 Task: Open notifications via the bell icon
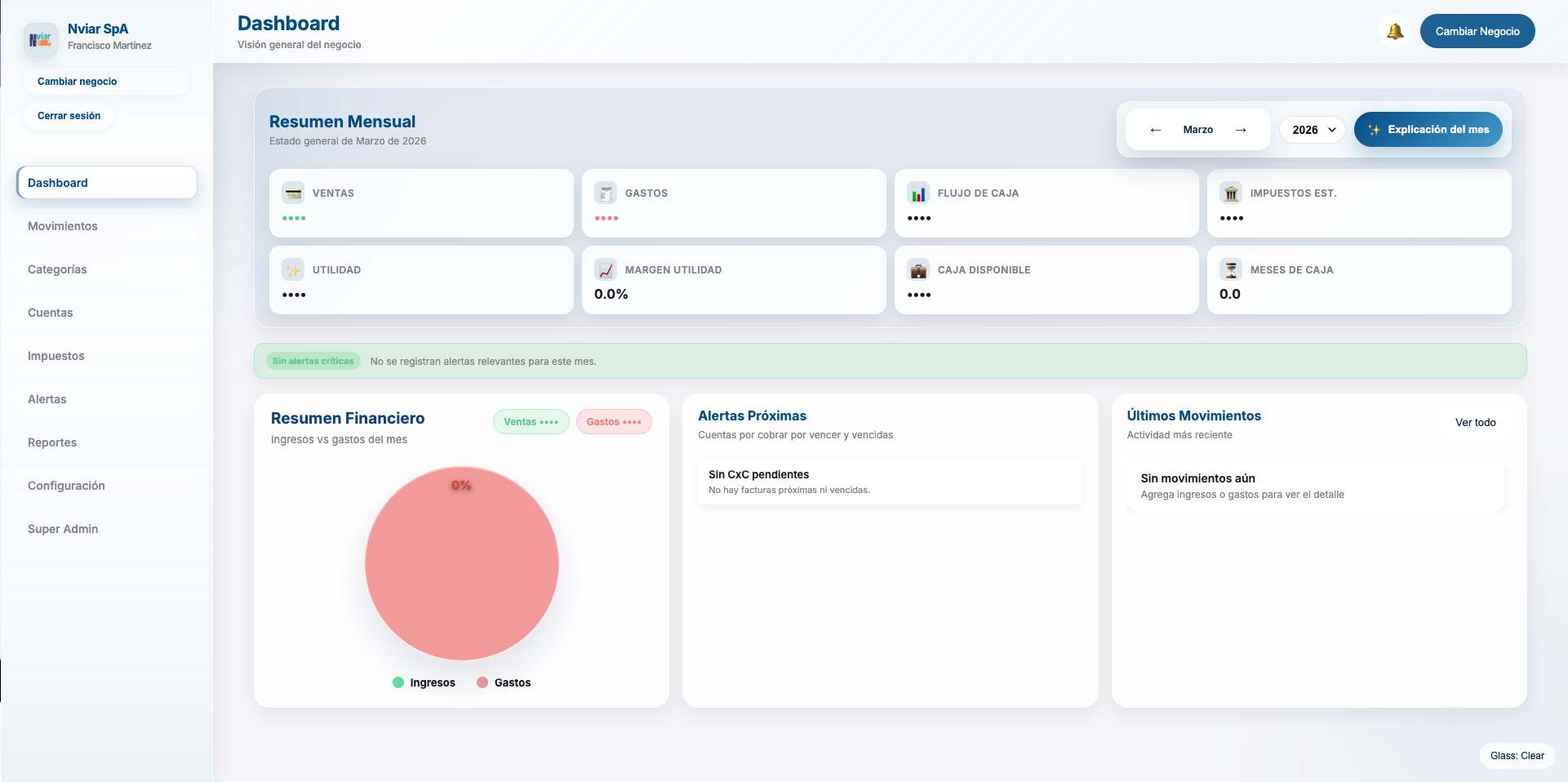pos(1395,30)
